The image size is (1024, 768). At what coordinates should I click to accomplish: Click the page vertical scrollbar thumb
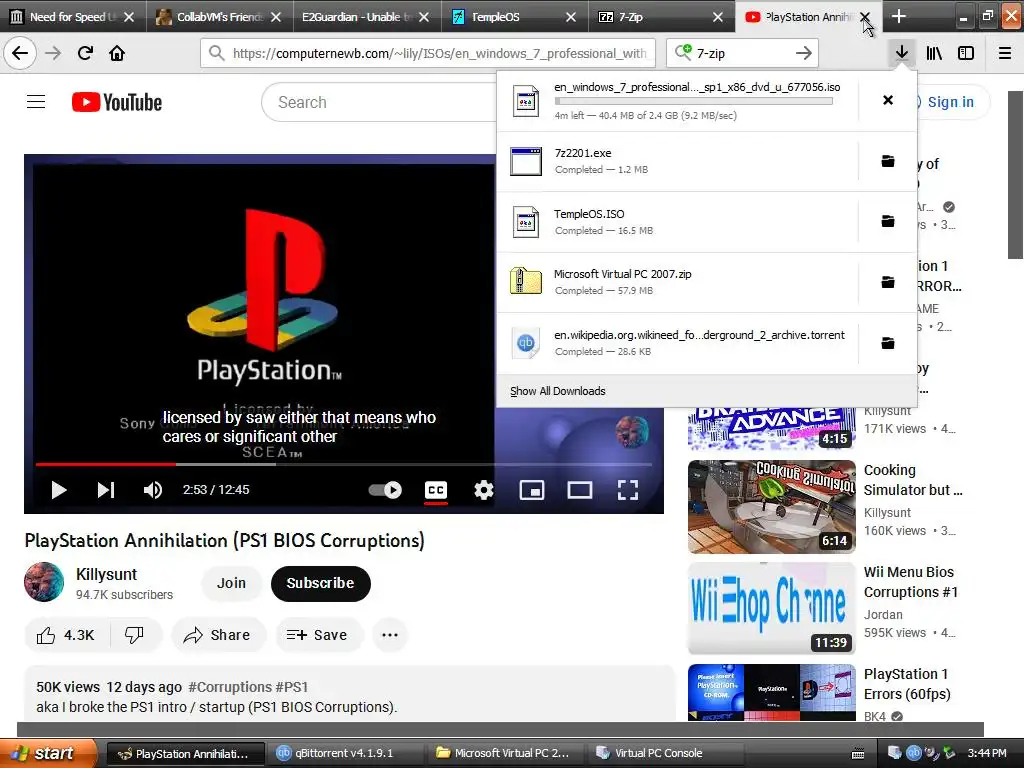pyautogui.click(x=1016, y=175)
